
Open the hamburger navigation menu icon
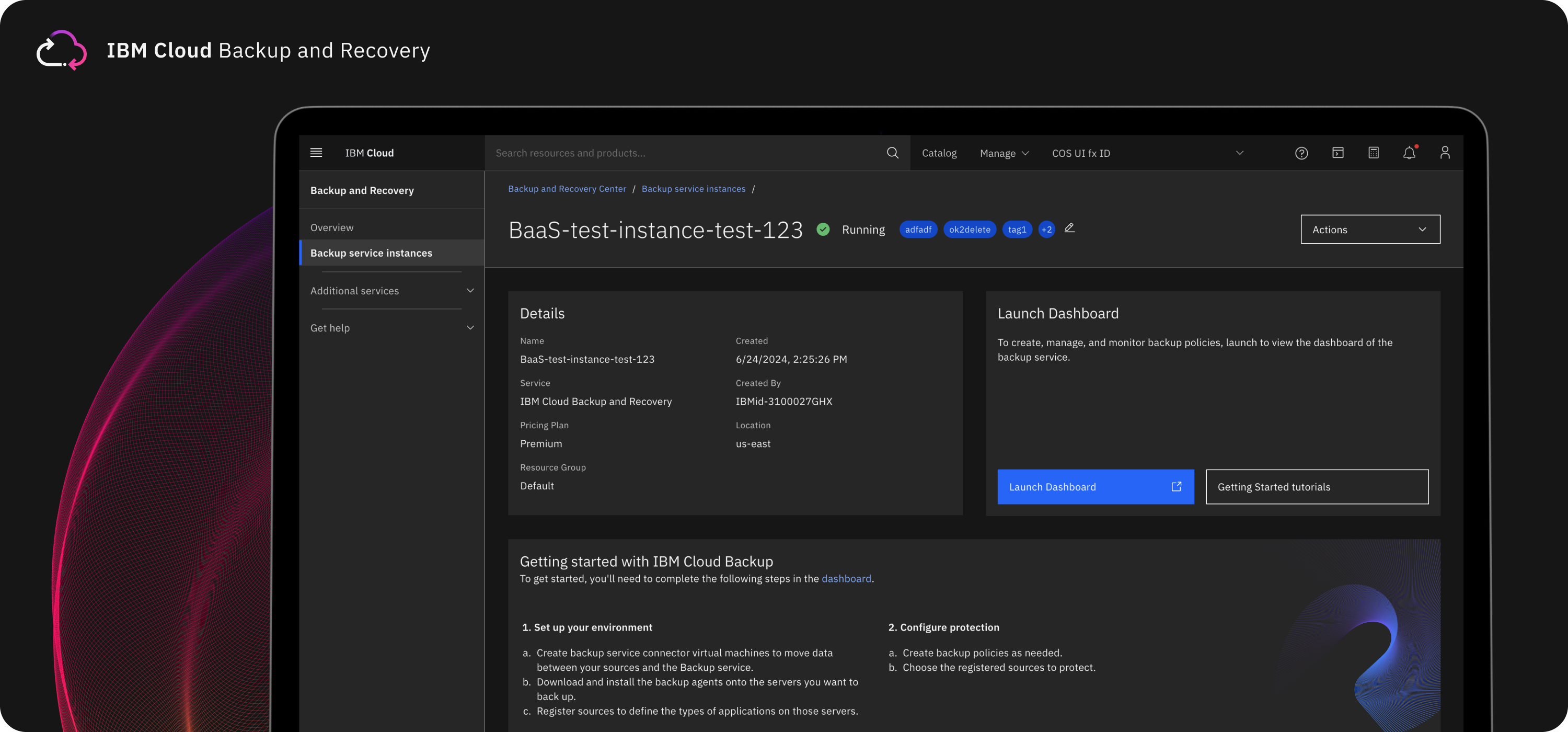[316, 153]
